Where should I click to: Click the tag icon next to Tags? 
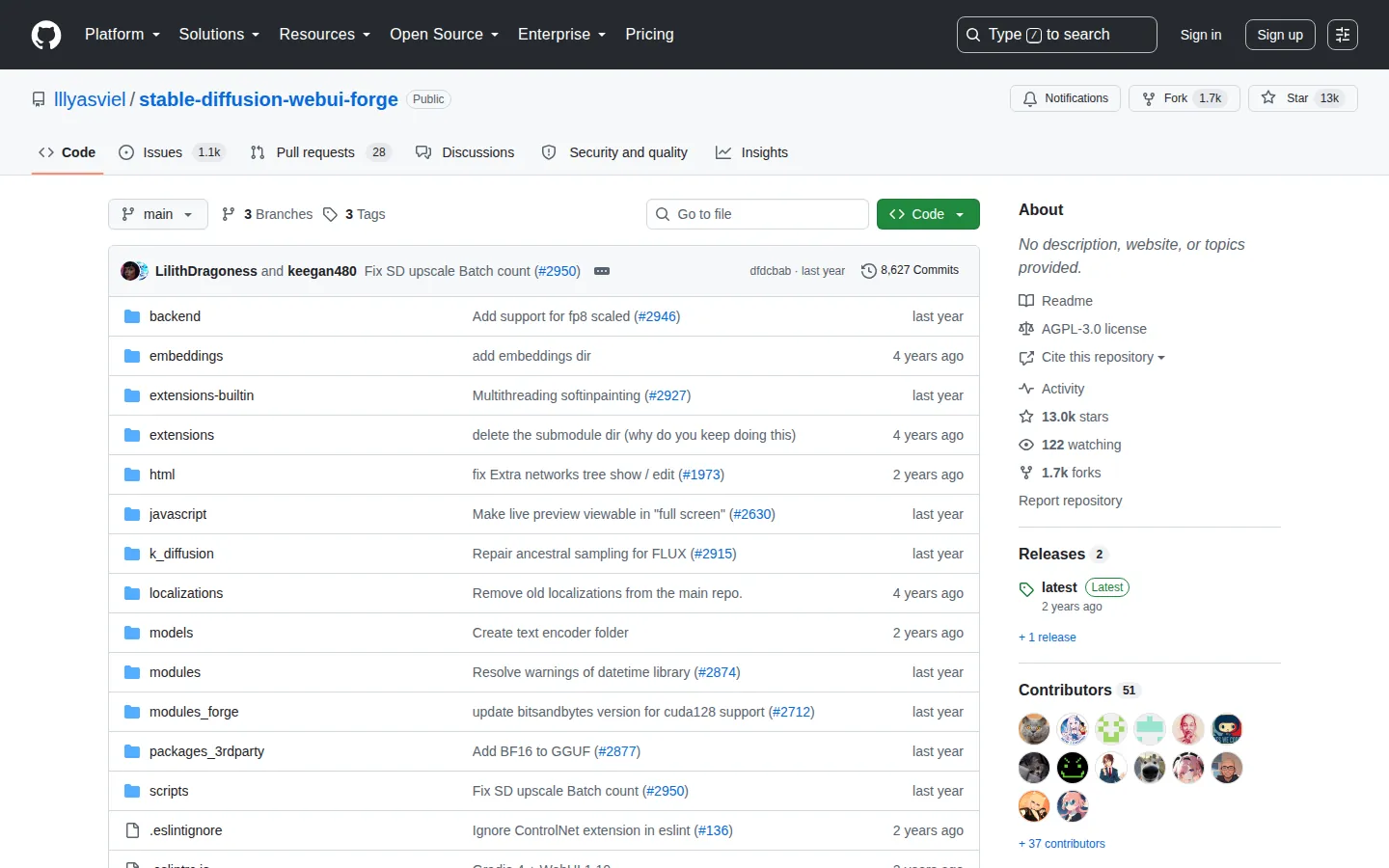click(x=330, y=214)
